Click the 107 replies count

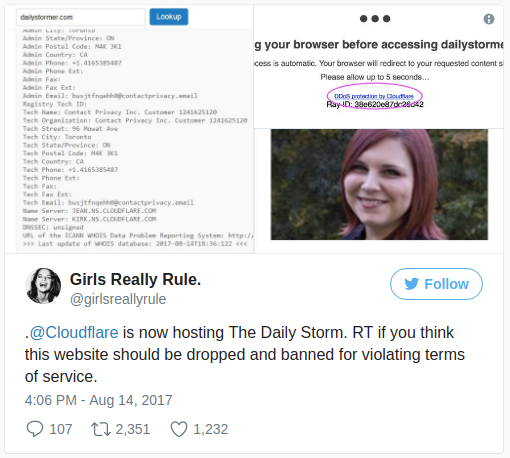point(61,429)
